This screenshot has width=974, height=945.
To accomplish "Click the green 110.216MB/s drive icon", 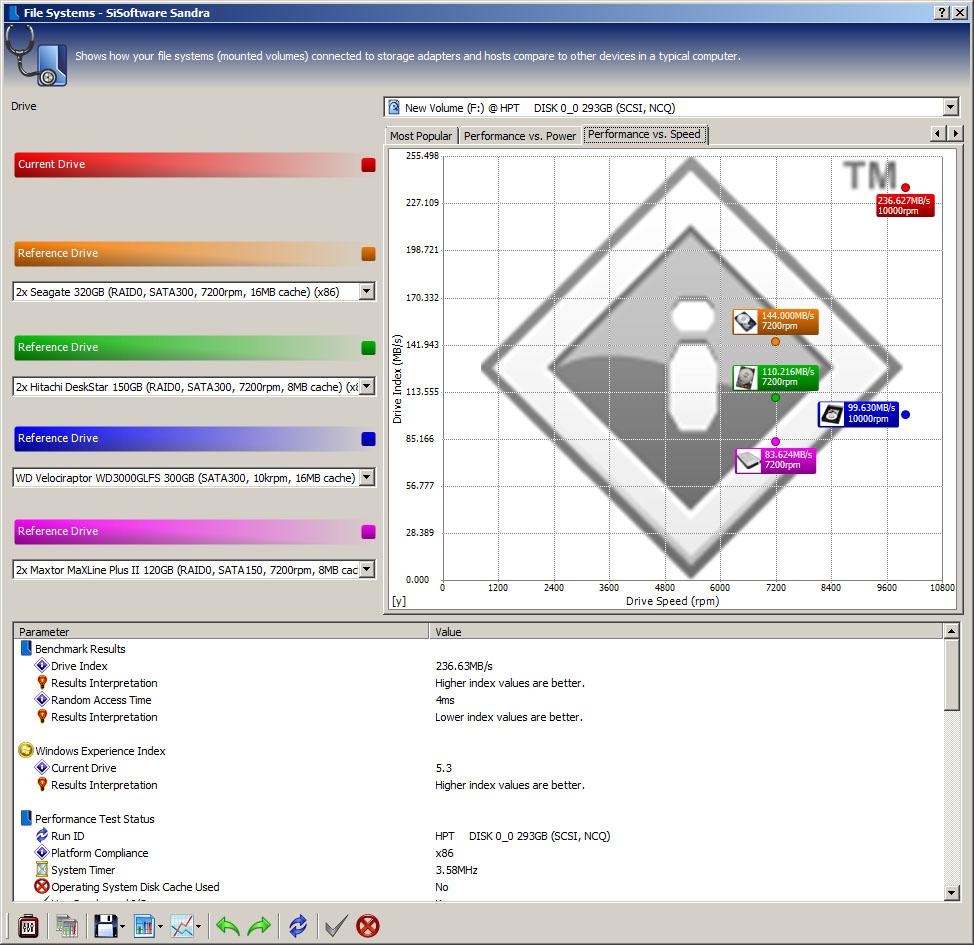I will 745,377.
